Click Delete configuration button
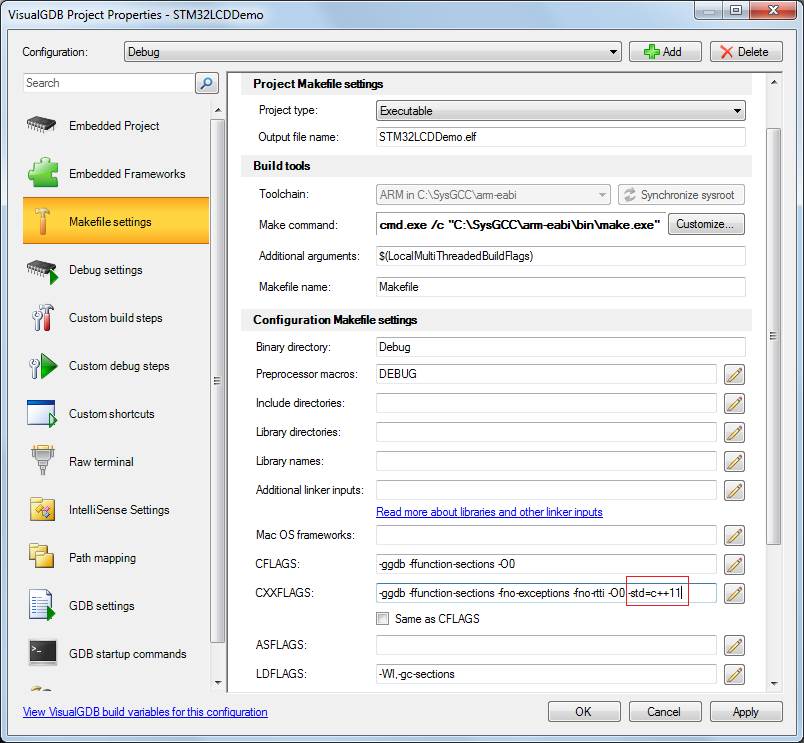This screenshot has height=743, width=804. pyautogui.click(x=746, y=52)
